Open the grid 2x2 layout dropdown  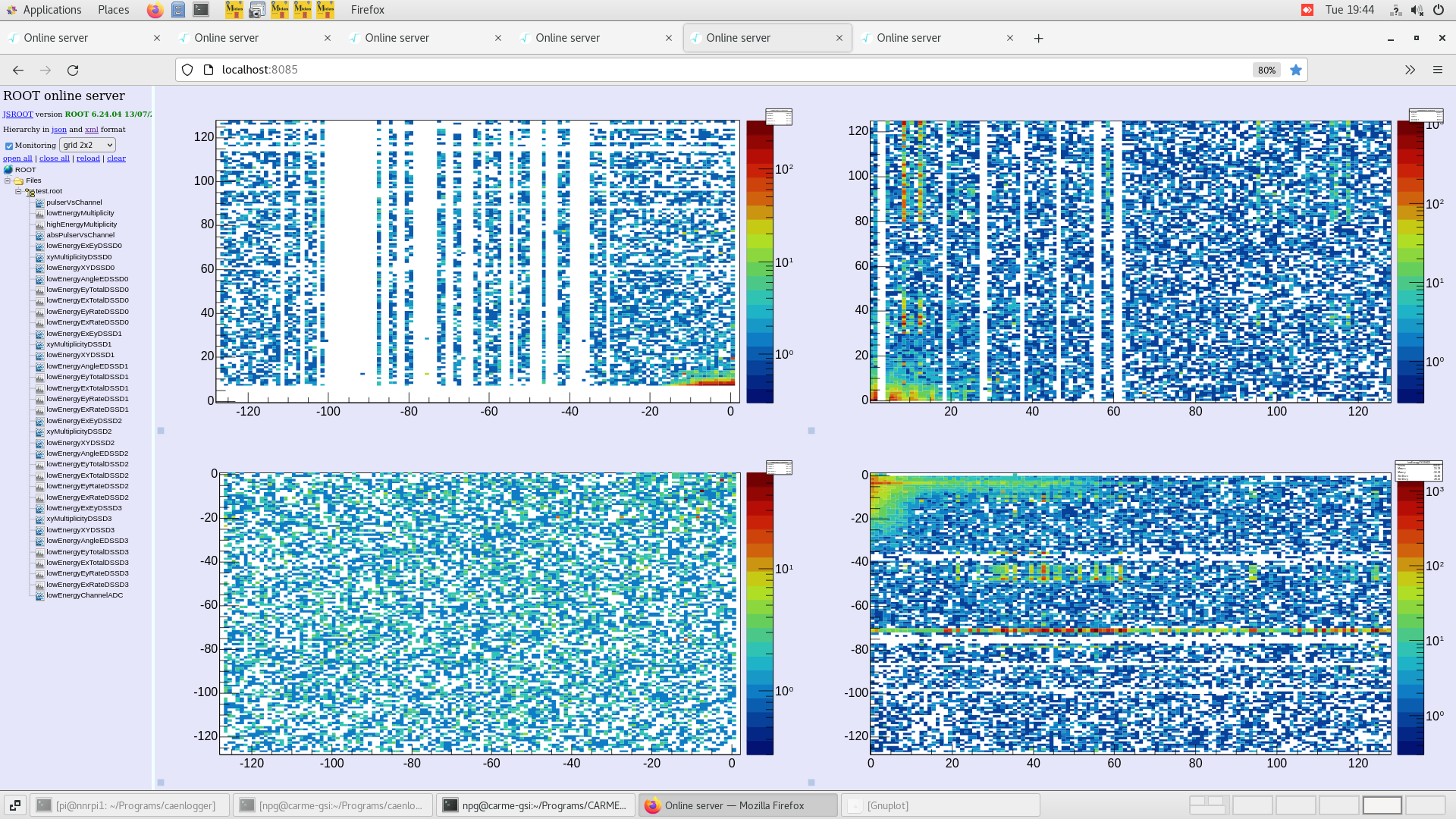tap(87, 145)
